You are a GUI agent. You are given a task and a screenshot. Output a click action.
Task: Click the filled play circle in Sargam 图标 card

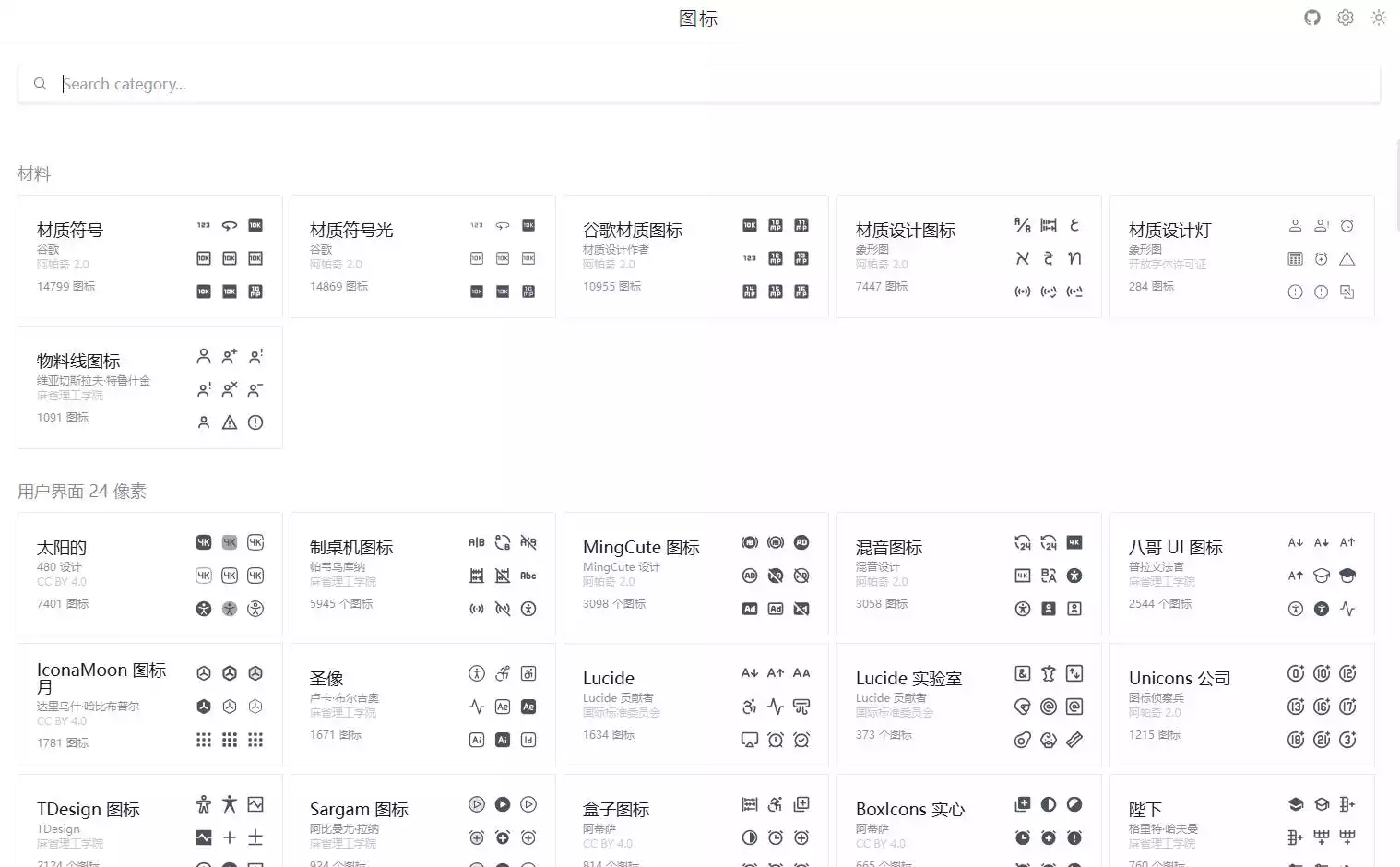[x=503, y=804]
